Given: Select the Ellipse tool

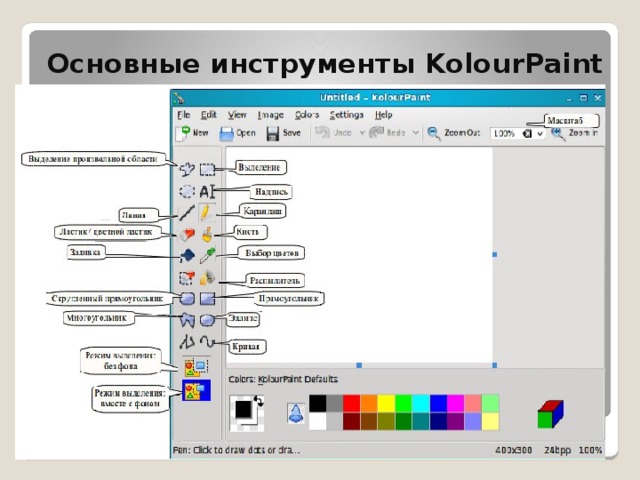Looking at the screenshot, I should [207, 320].
